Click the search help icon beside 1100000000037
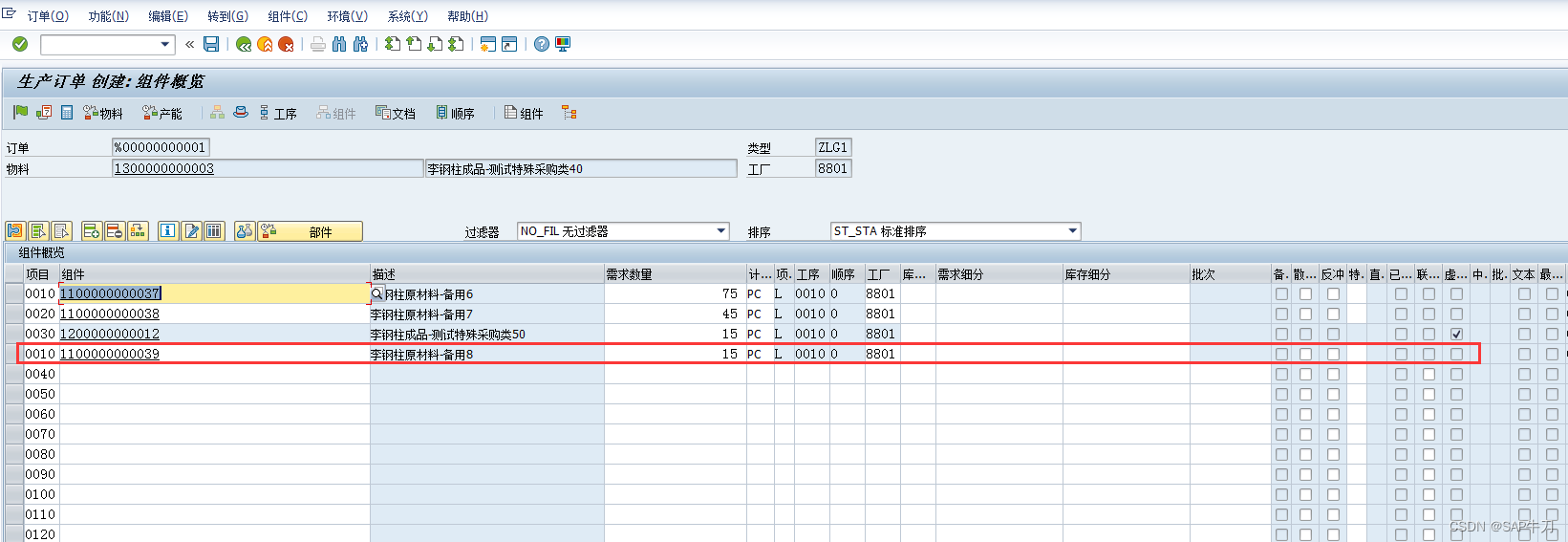This screenshot has height=542, width=1568. pyautogui.click(x=377, y=293)
